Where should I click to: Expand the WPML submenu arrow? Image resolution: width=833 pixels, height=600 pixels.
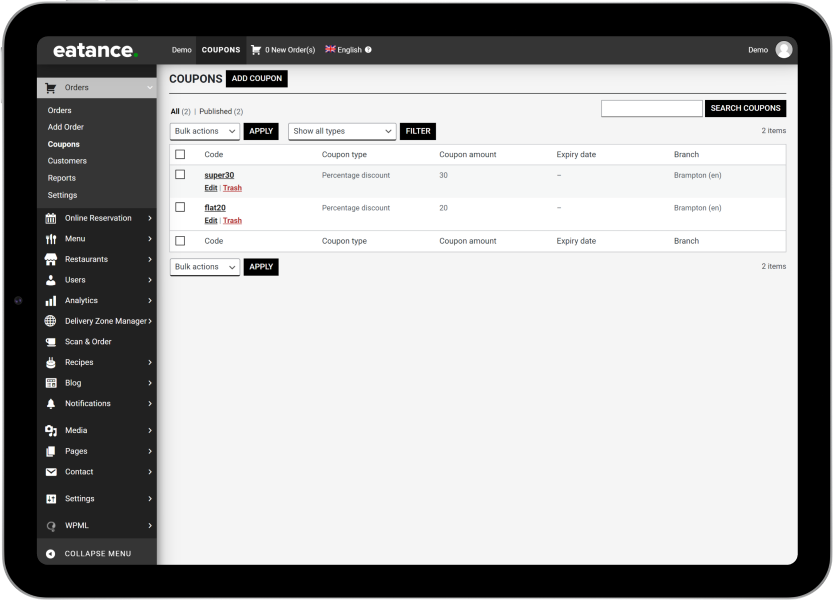coord(150,526)
